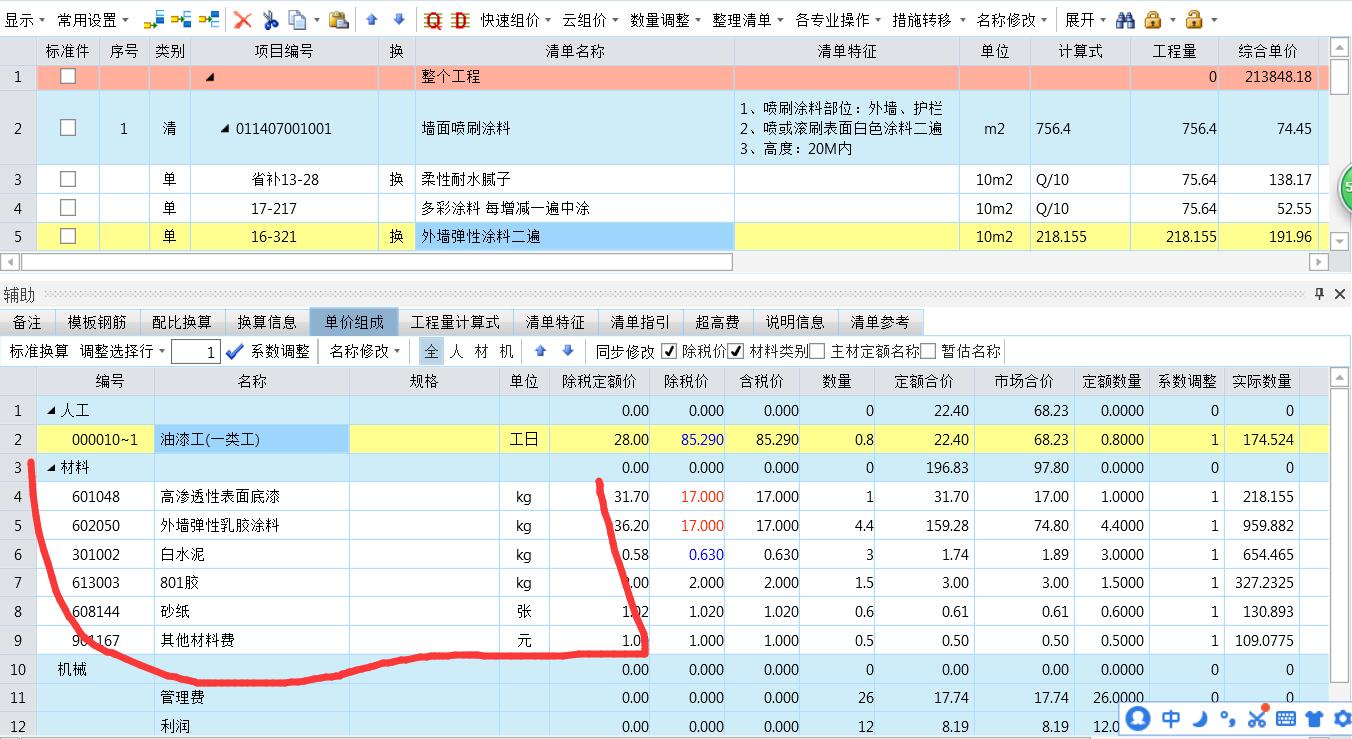Viewport: 1352px width, 739px height.
Task: Cut with the scissors icon
Action: [270, 20]
